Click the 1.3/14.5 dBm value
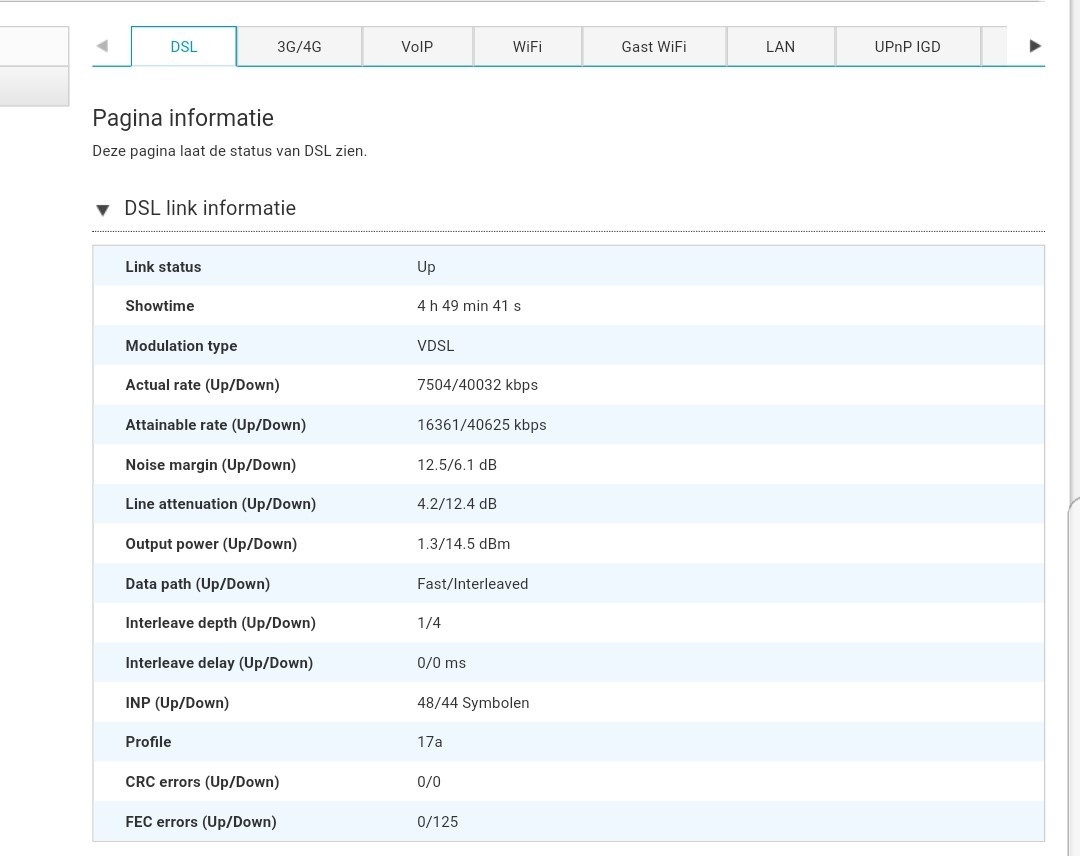Image resolution: width=1080 pixels, height=856 pixels. coord(464,544)
